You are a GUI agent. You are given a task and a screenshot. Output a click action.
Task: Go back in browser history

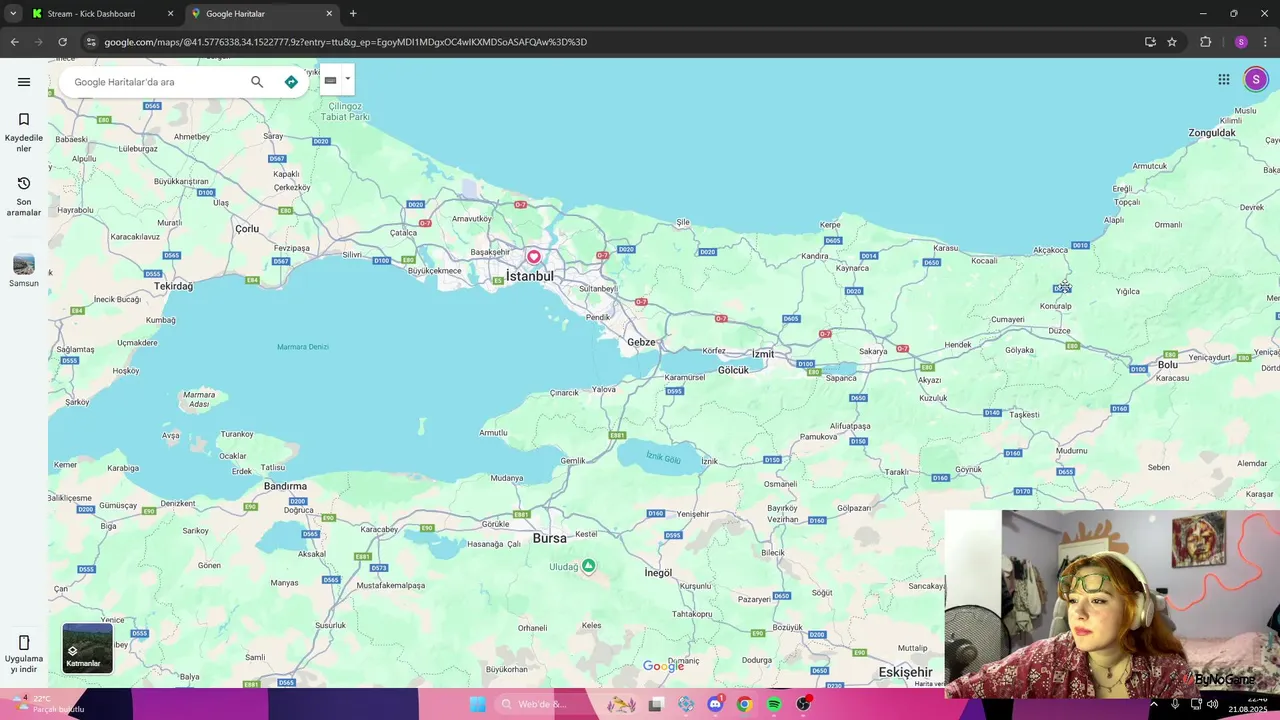click(15, 42)
